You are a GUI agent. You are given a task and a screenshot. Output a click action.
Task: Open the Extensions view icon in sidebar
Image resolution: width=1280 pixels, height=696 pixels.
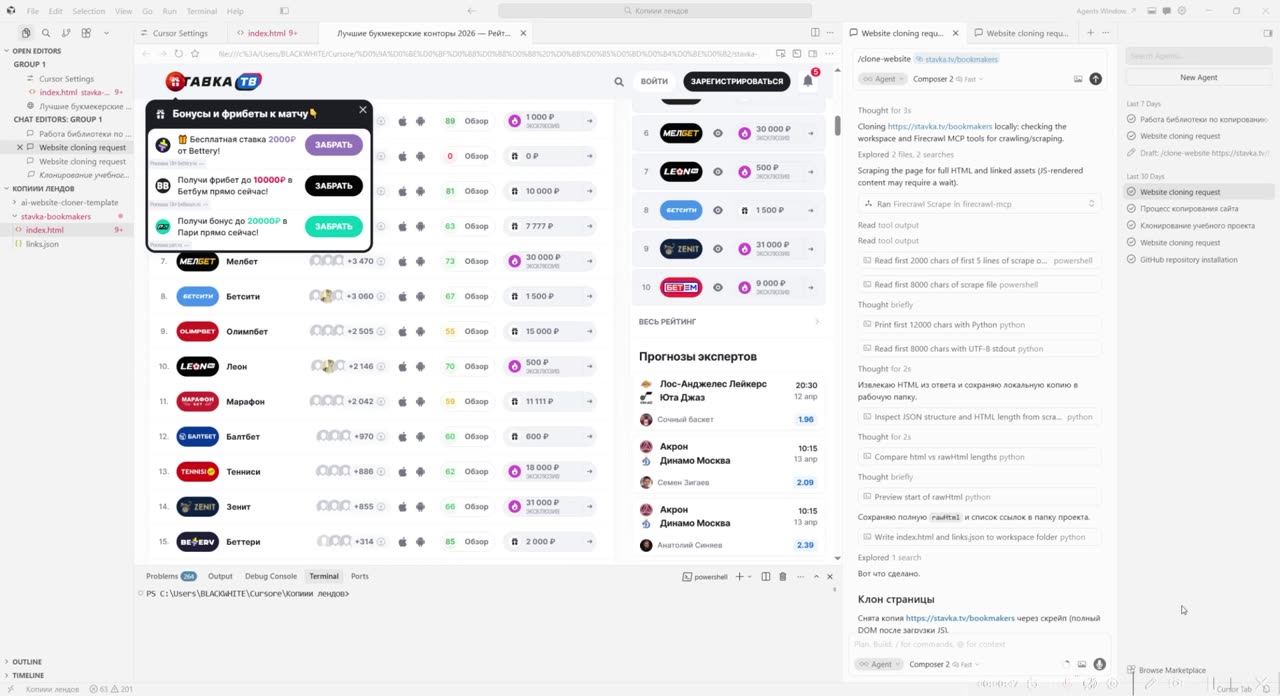click(x=86, y=33)
